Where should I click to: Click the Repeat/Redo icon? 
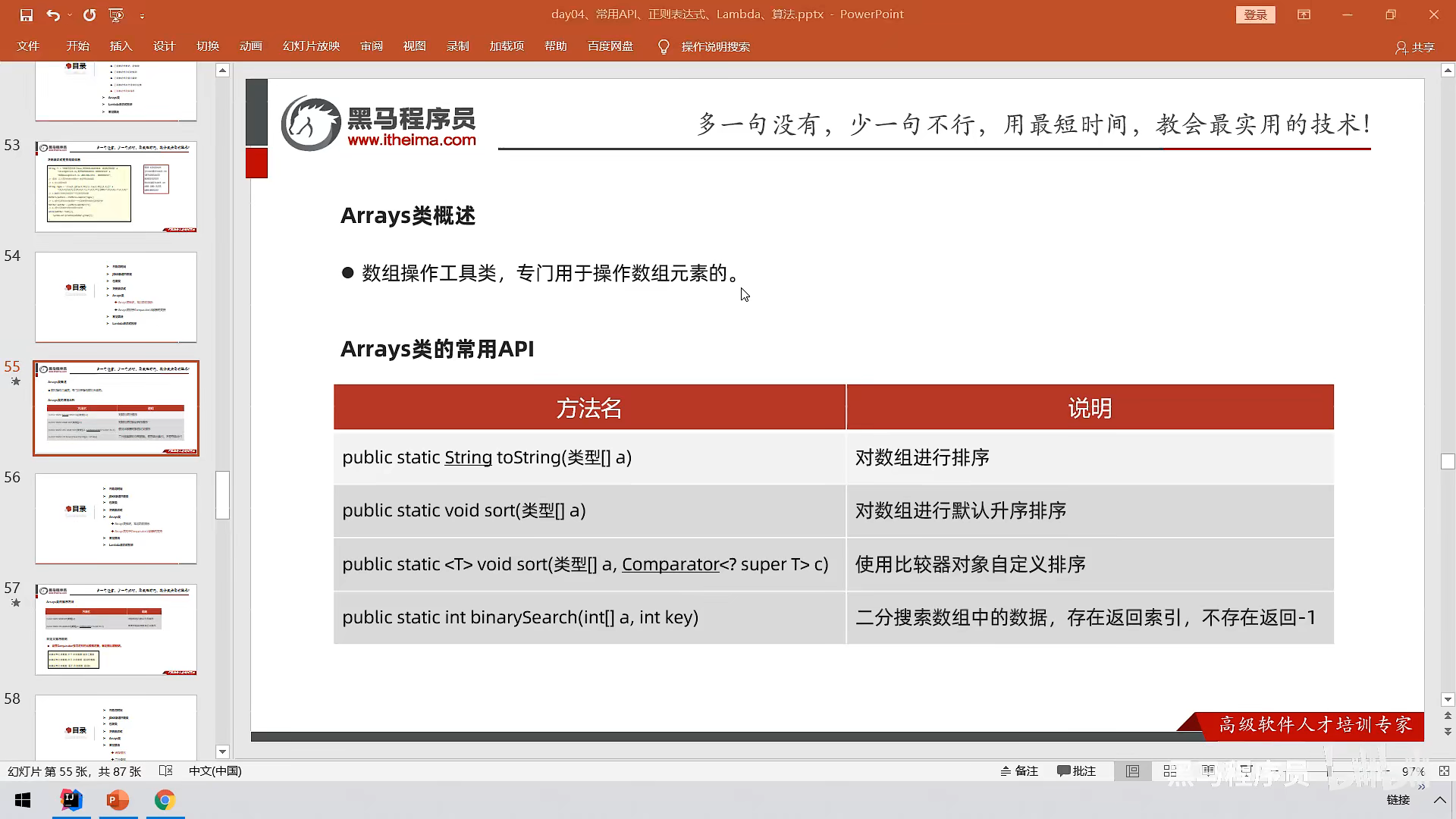pyautogui.click(x=89, y=14)
